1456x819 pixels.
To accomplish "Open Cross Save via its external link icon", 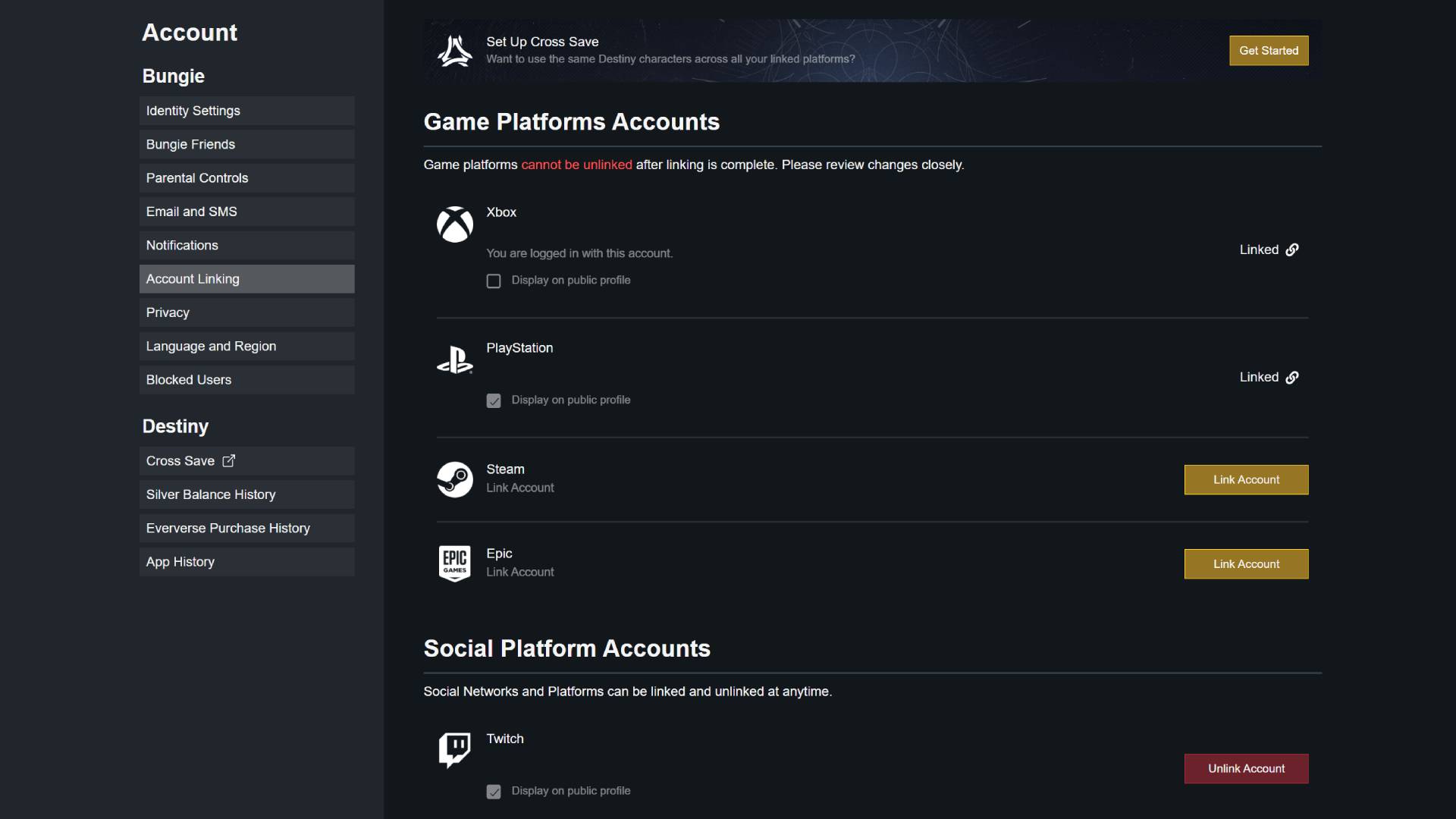I will [228, 460].
